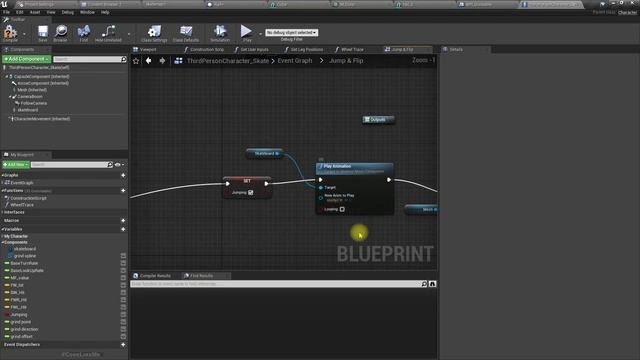Click the Compile toolbar button
The height and width of the screenshot is (360, 640).
pos(10,33)
